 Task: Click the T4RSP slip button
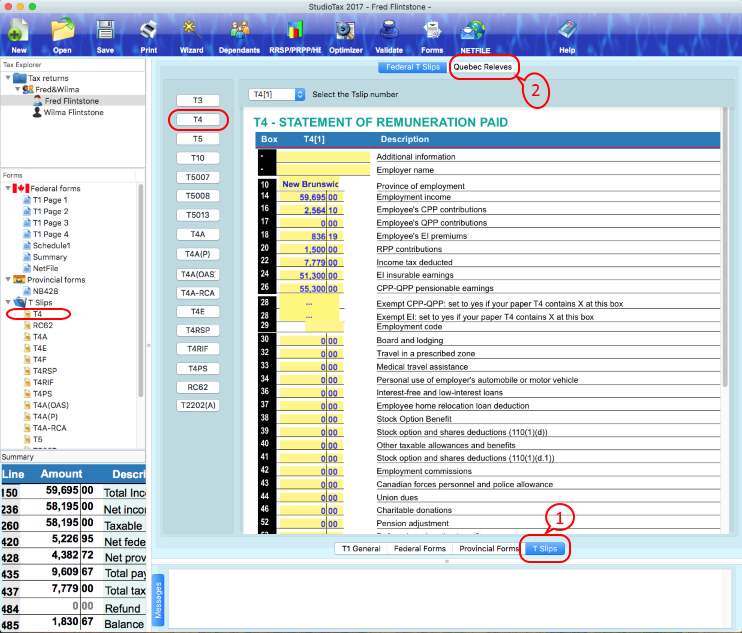(x=198, y=330)
